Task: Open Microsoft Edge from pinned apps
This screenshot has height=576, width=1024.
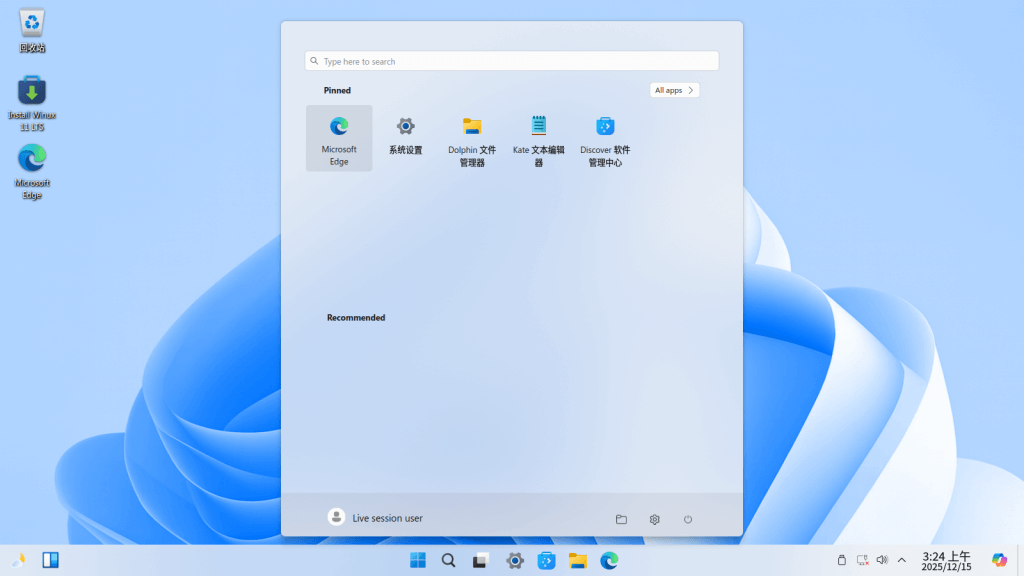Action: click(339, 138)
